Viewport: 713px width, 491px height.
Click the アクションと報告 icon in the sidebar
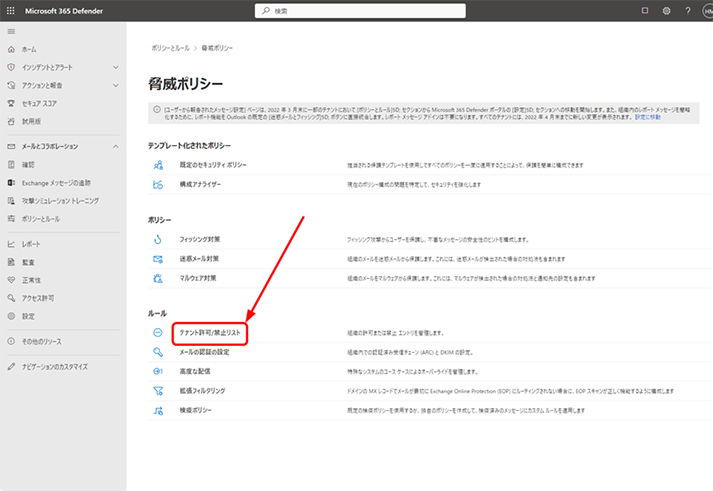point(11,85)
